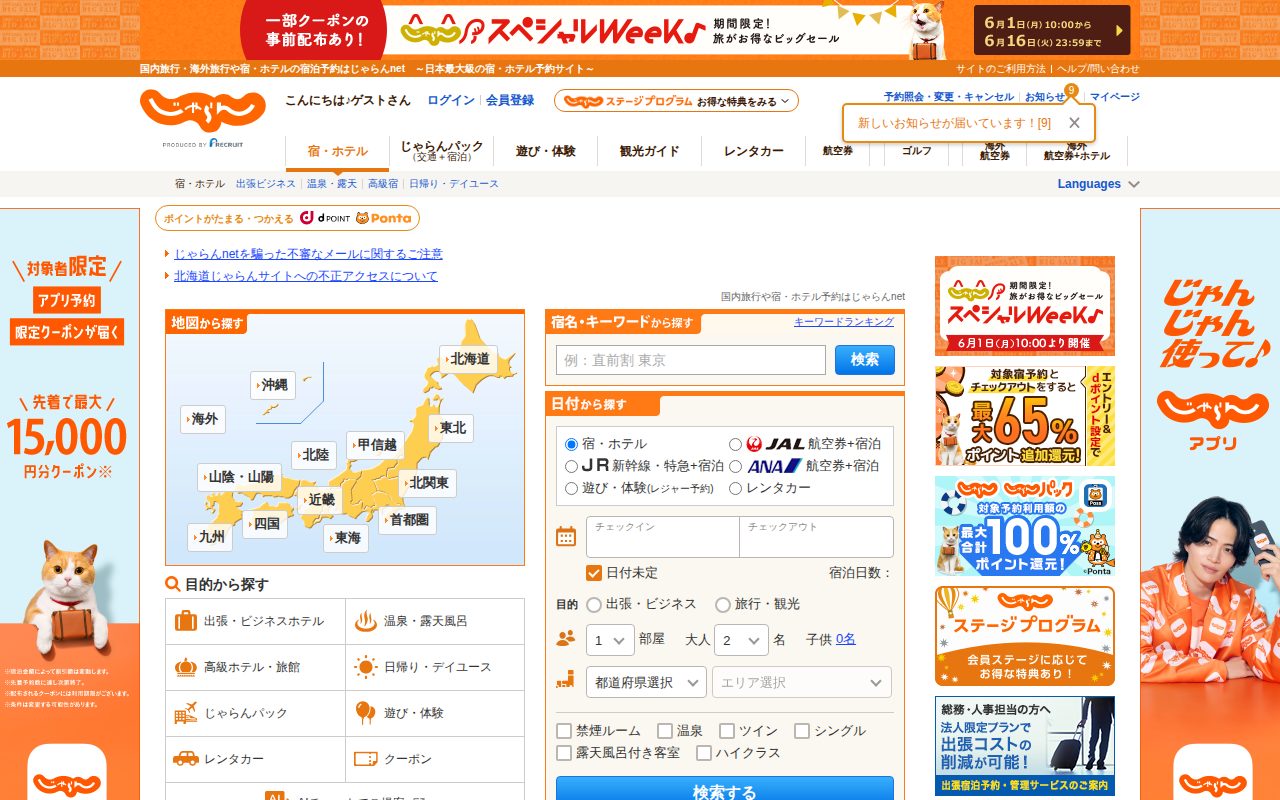
Task: Select 九州 on the map
Action: coord(210,537)
